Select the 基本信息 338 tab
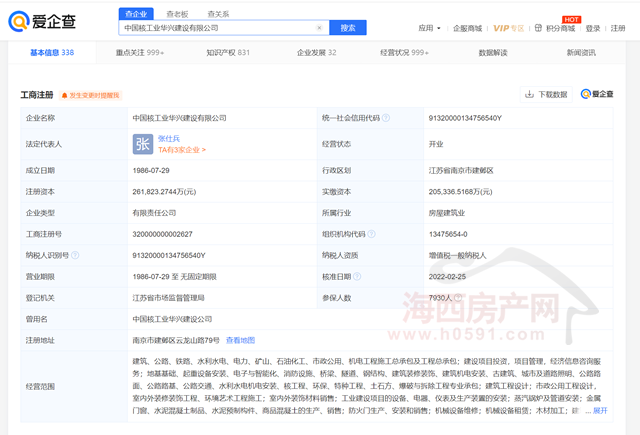Viewport: 640px width, 435px height. pyautogui.click(x=52, y=52)
